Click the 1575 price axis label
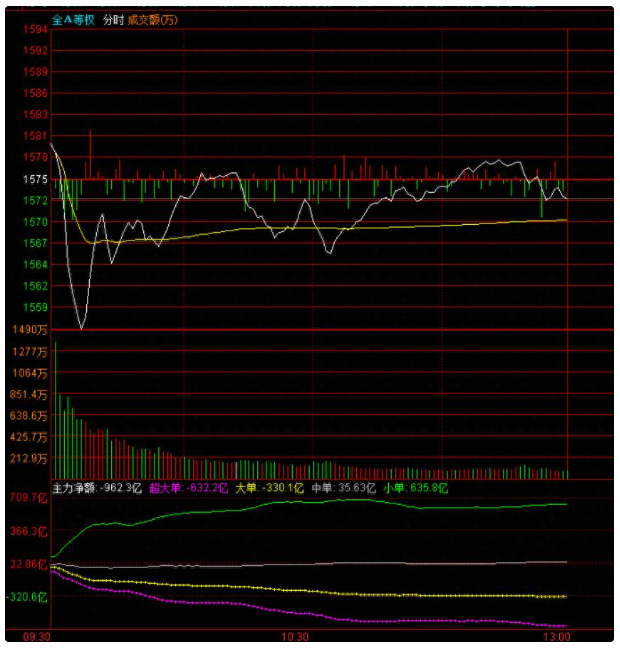620x649 pixels. tap(35, 179)
